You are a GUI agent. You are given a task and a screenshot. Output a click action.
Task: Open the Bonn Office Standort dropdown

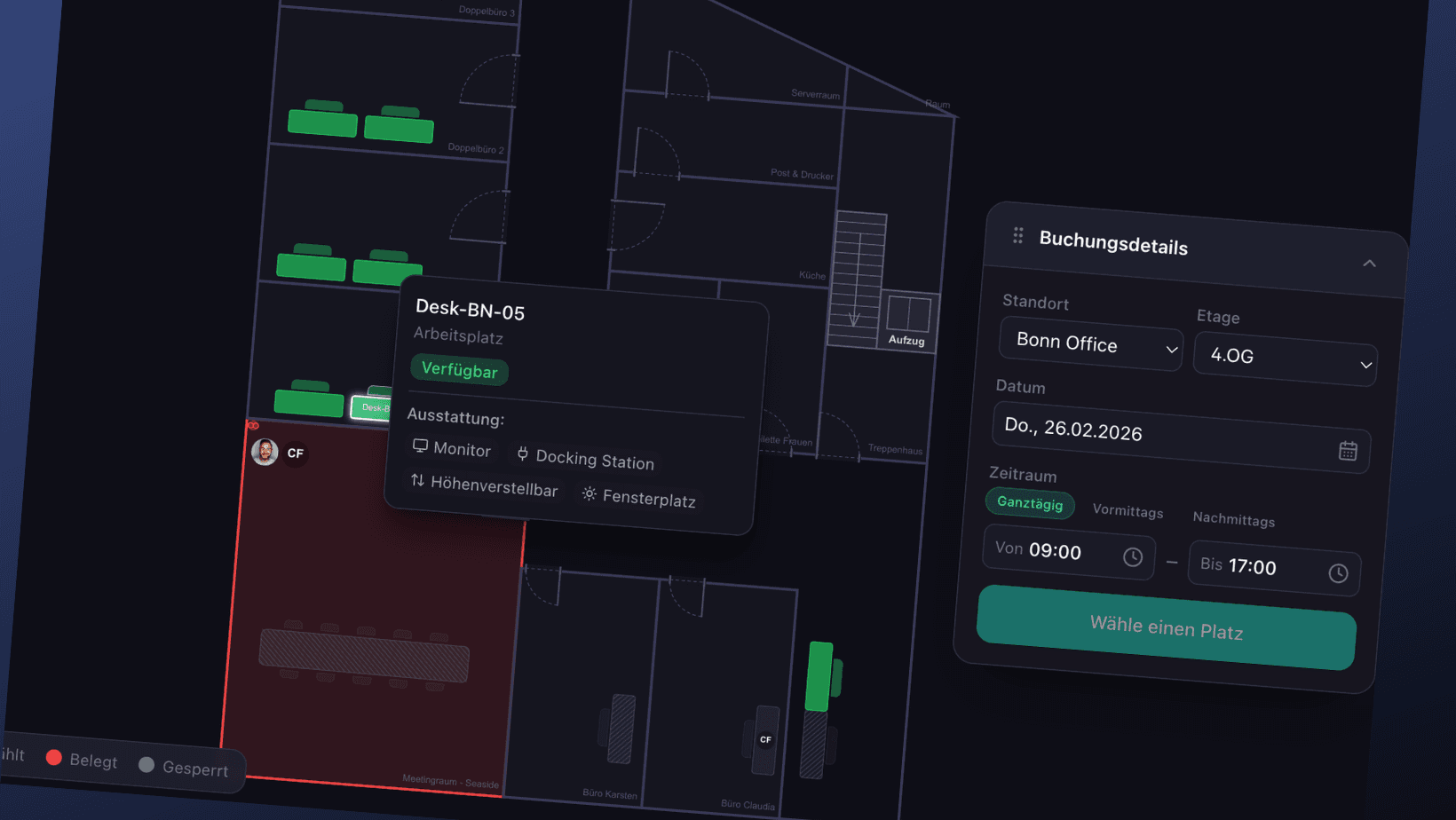tap(1090, 347)
